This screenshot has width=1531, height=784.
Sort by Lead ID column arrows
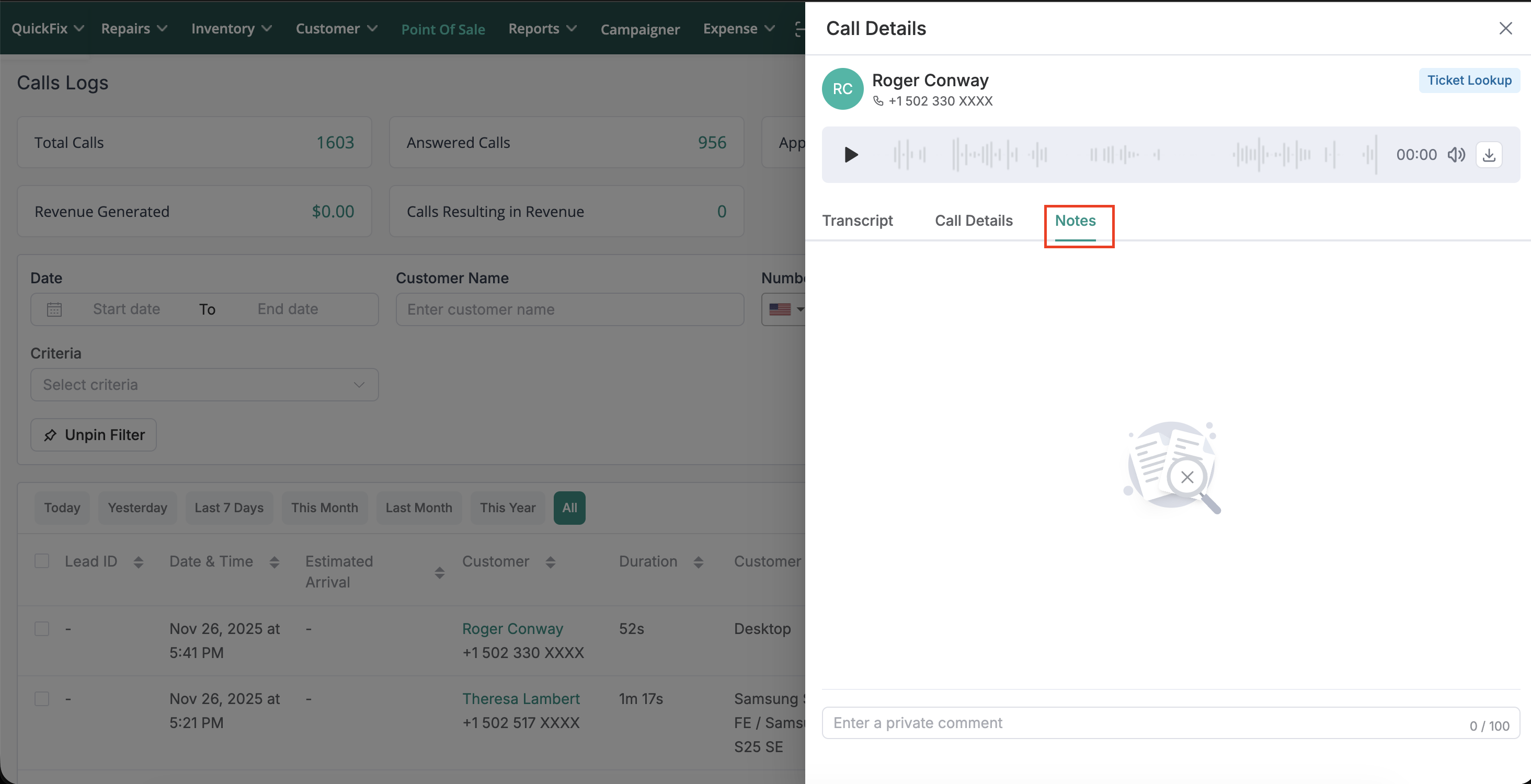(139, 562)
